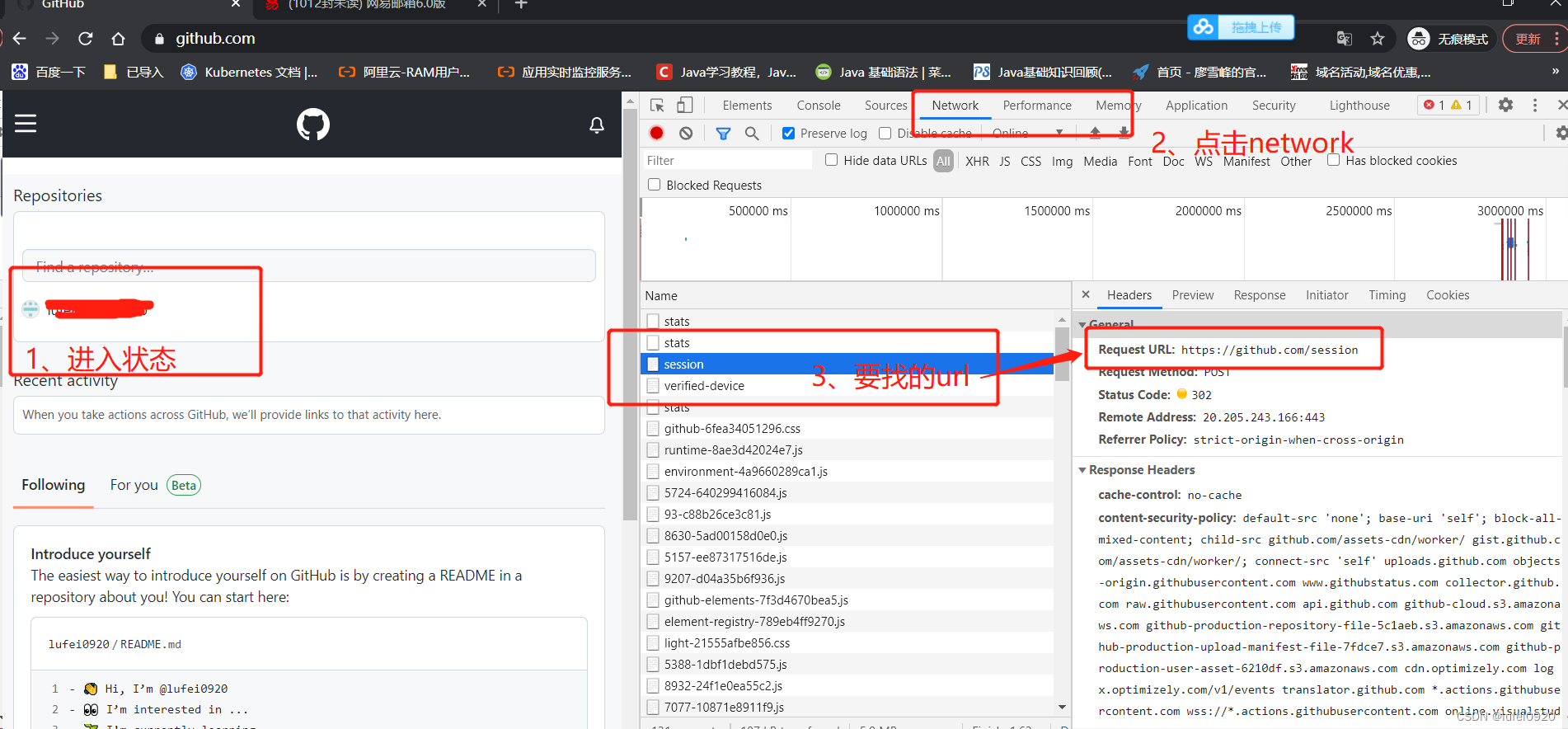Reload the page with the refresh icon
This screenshot has width=1568, height=729.
pyautogui.click(x=85, y=39)
